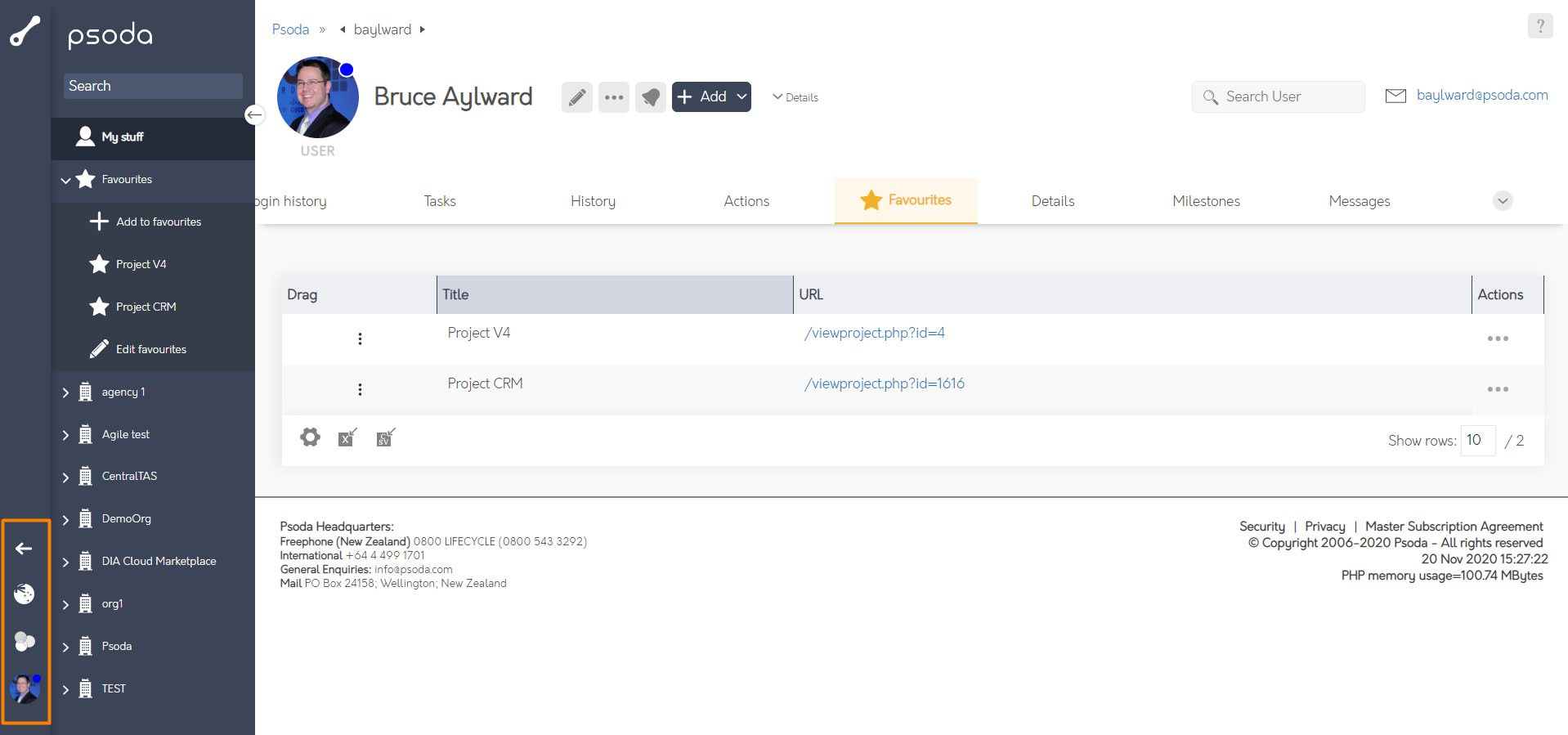The width and height of the screenshot is (1568, 735).
Task: Open the Tasks tab
Action: click(439, 201)
